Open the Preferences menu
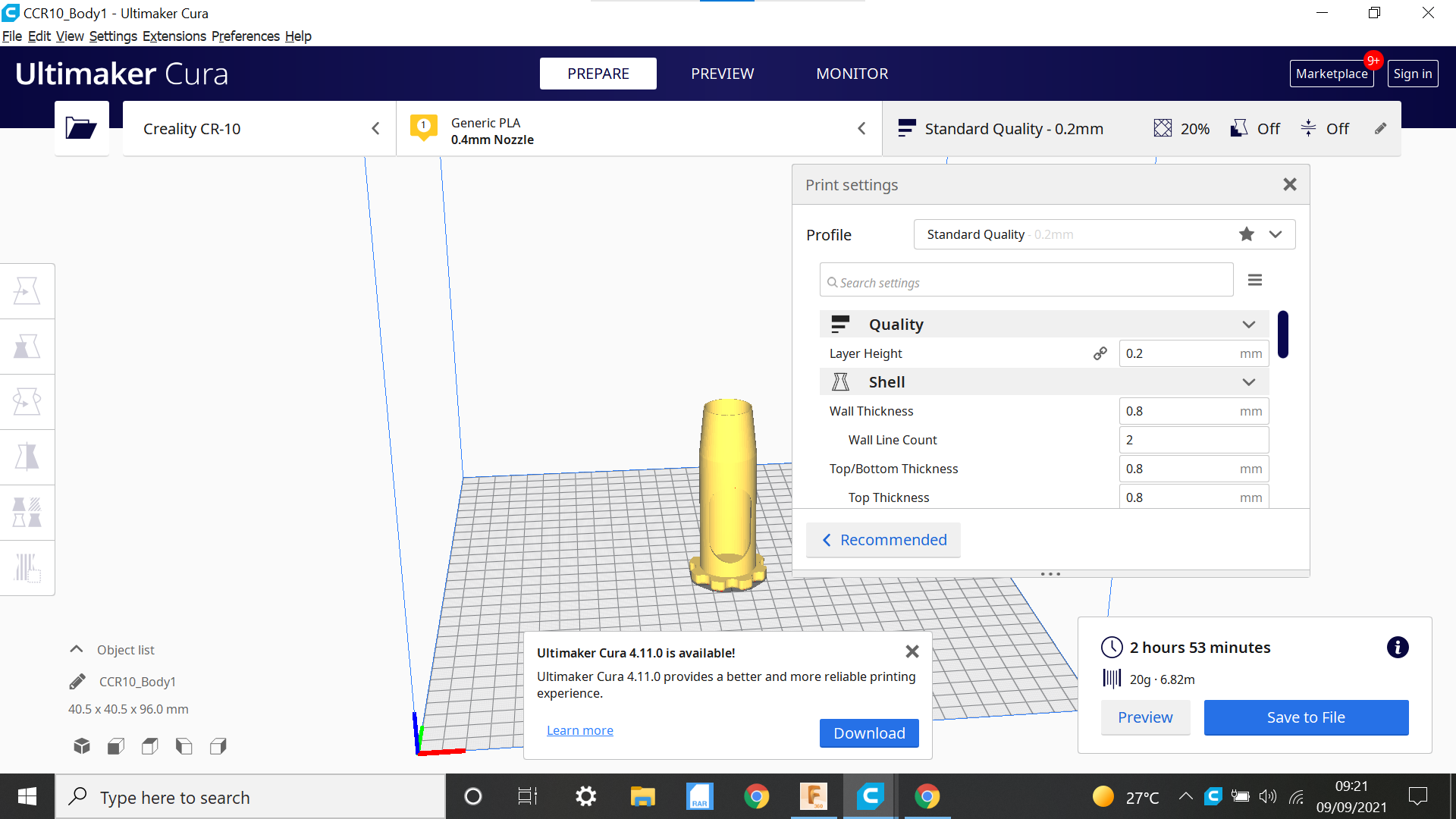The width and height of the screenshot is (1456, 819). click(246, 36)
